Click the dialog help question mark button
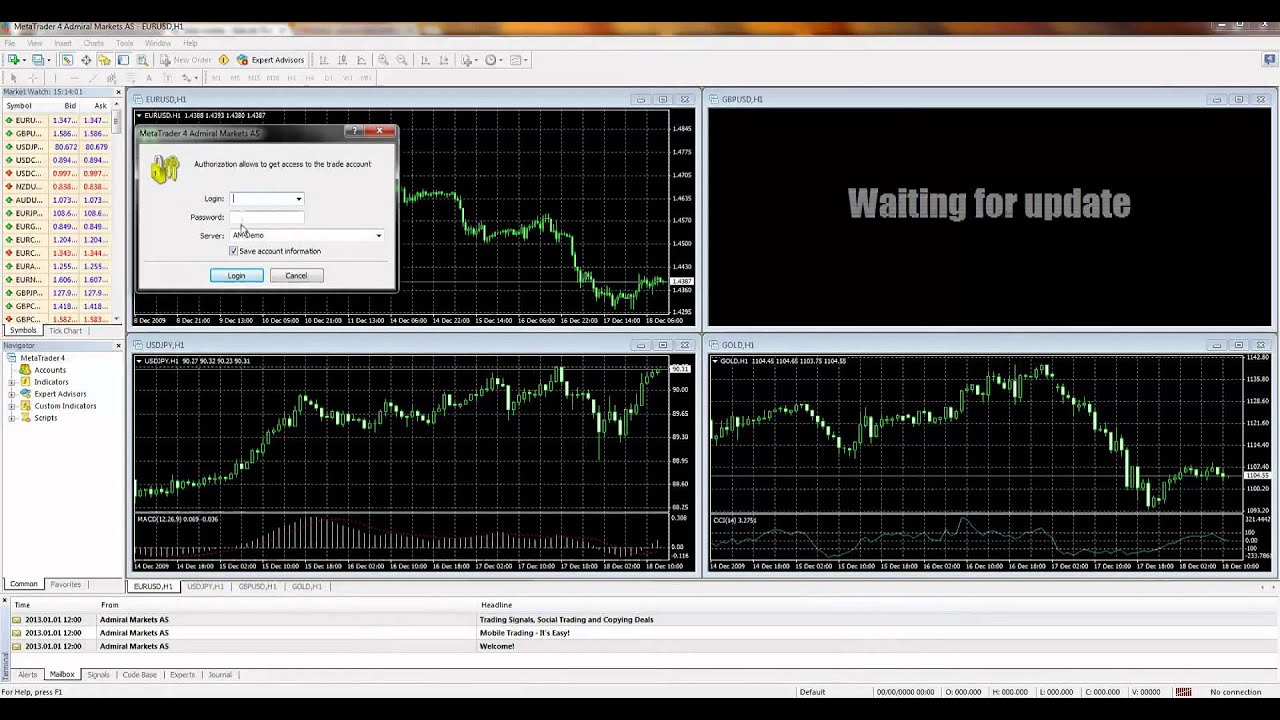The image size is (1280, 720). pos(353,131)
